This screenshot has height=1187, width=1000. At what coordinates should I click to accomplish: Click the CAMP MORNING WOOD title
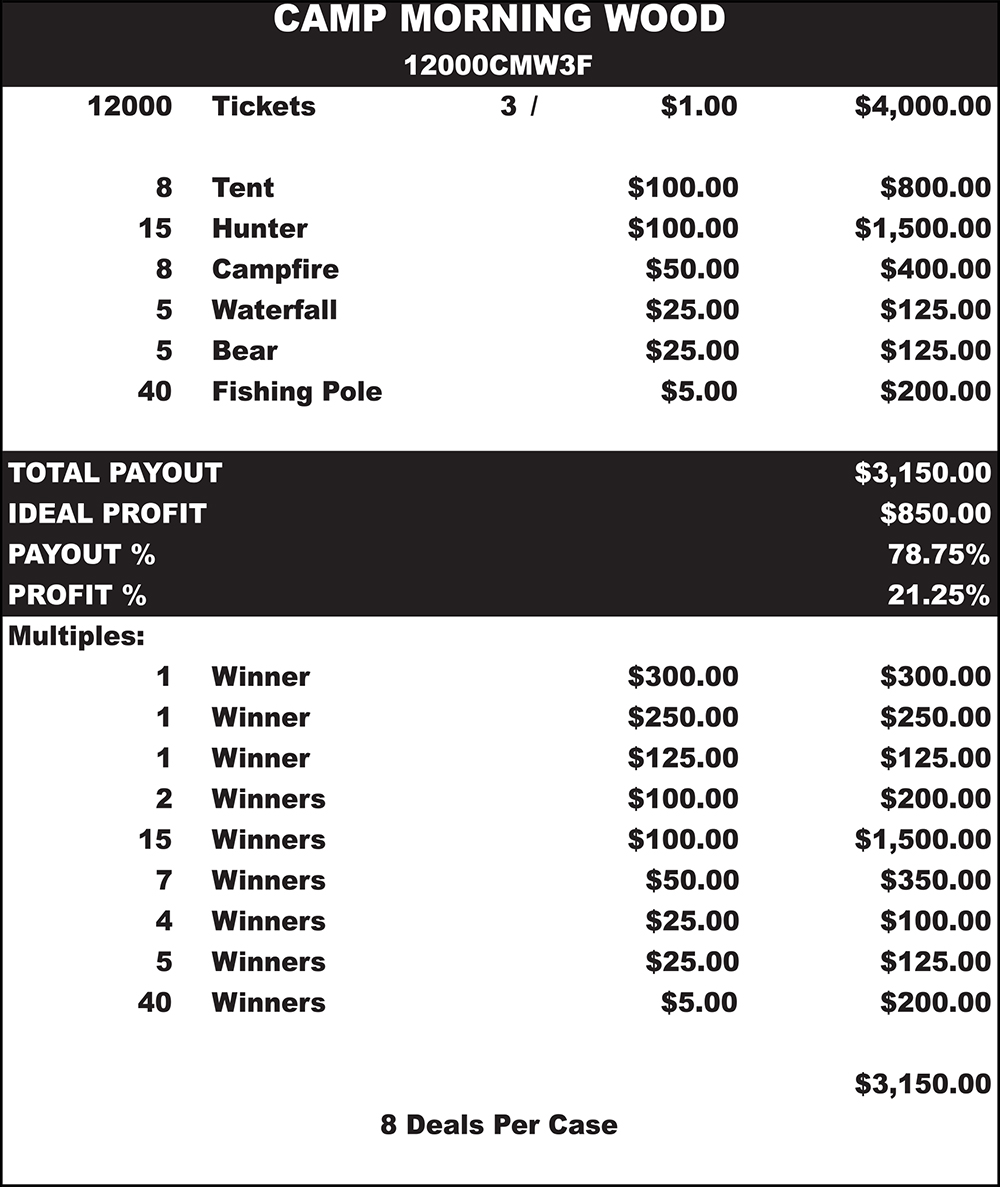499,20
